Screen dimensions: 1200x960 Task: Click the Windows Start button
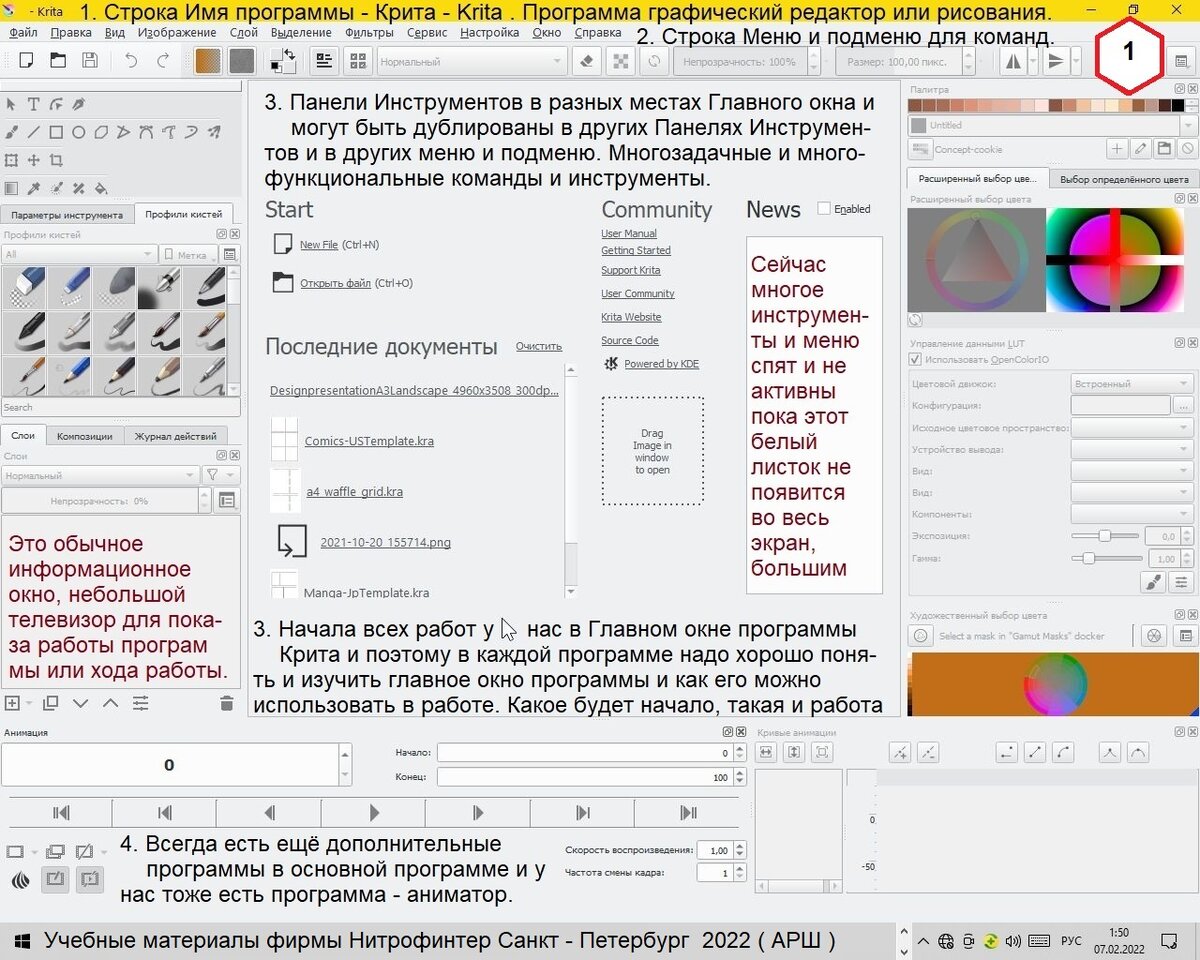click(x=22, y=941)
